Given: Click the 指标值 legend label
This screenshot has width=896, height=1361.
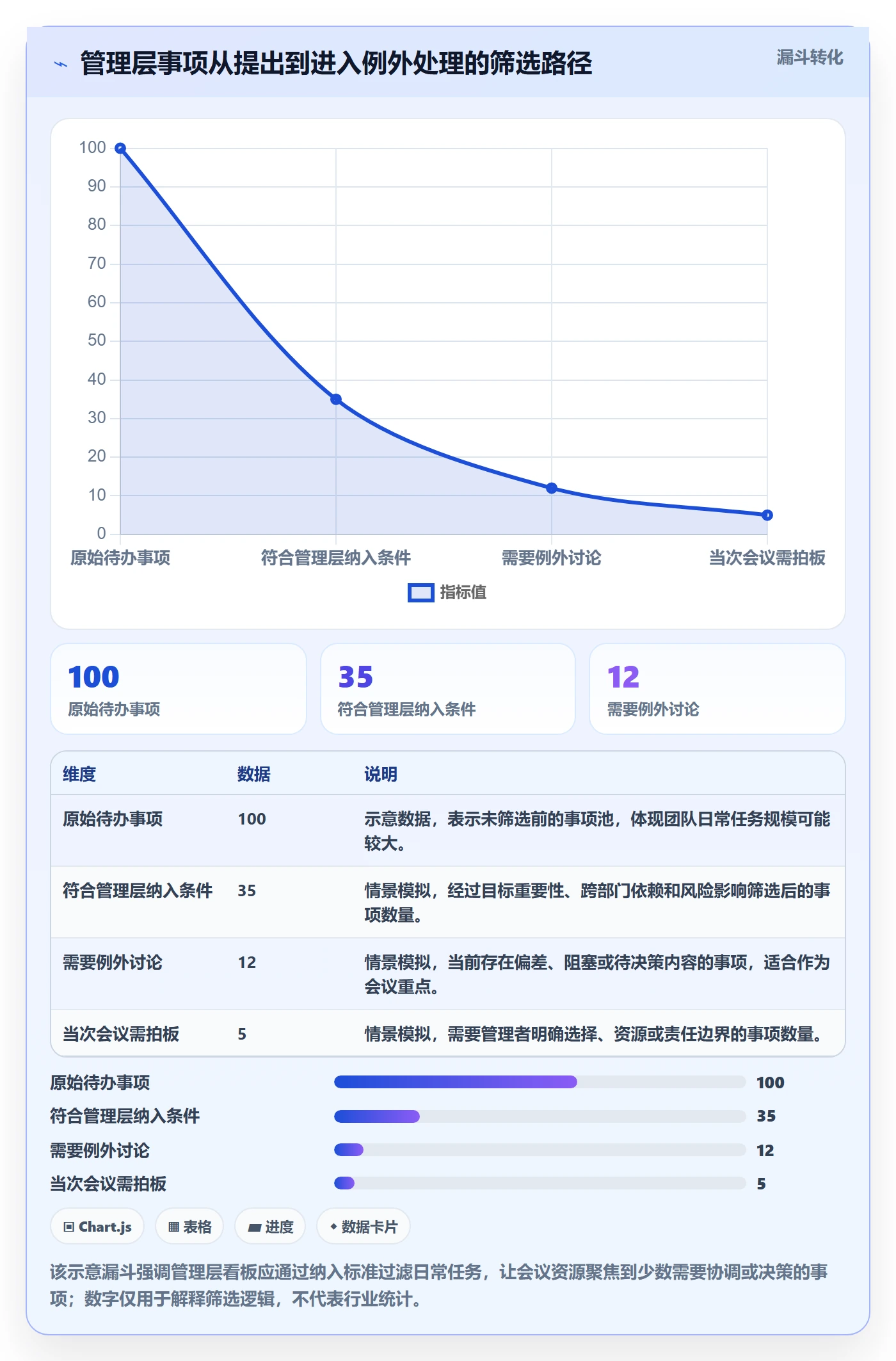Looking at the screenshot, I should click(463, 593).
